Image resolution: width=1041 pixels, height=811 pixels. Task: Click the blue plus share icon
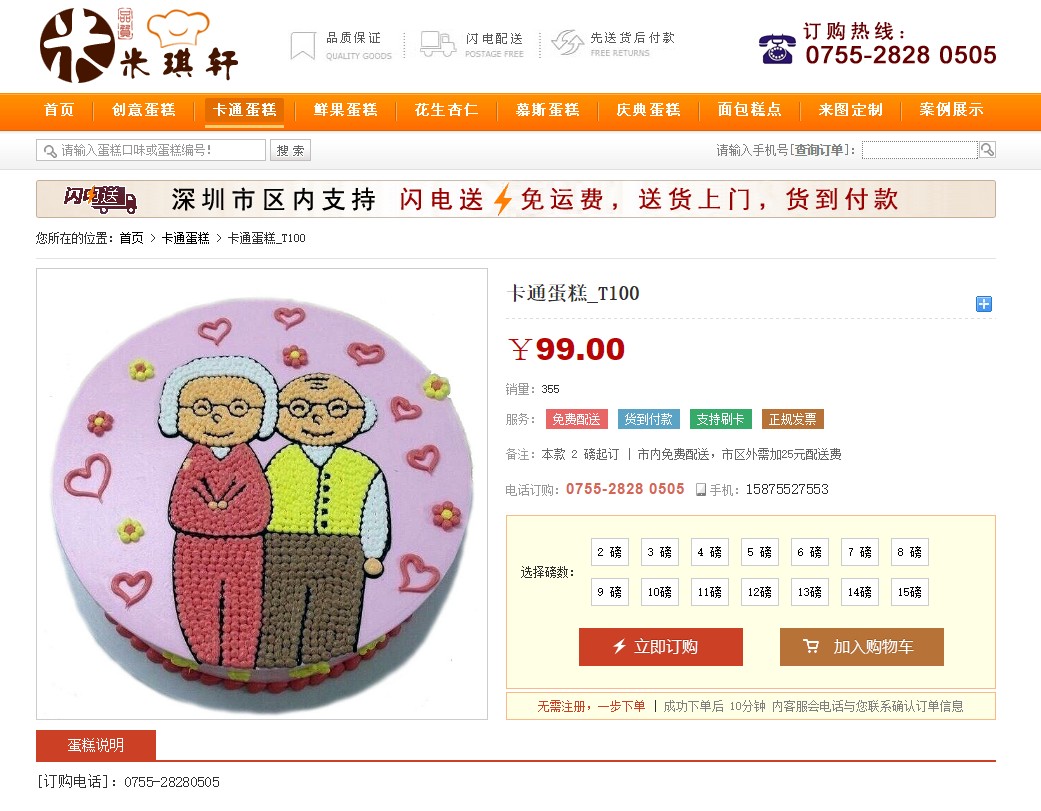pos(984,304)
